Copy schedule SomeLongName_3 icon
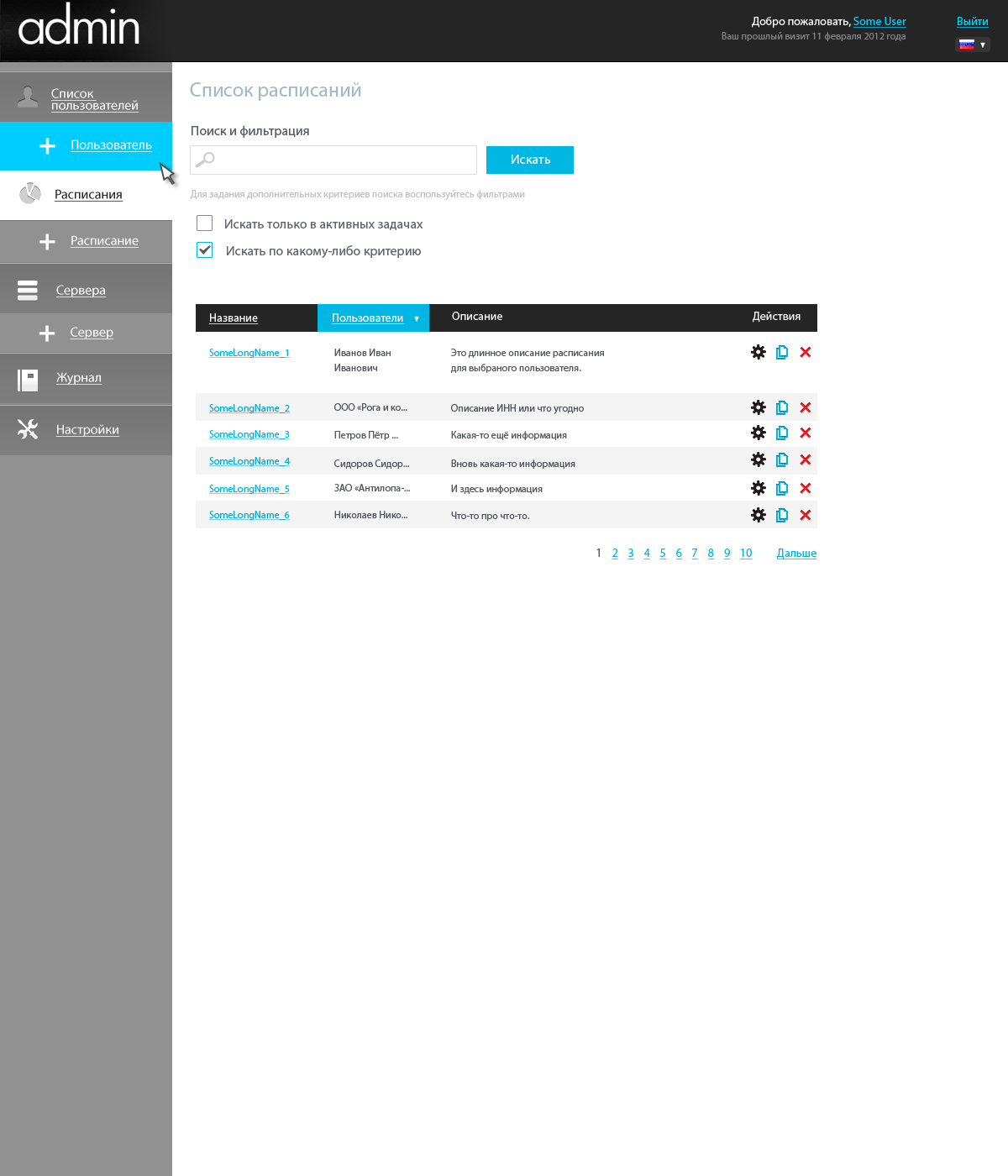Image resolution: width=1008 pixels, height=1176 pixels. 782,433
